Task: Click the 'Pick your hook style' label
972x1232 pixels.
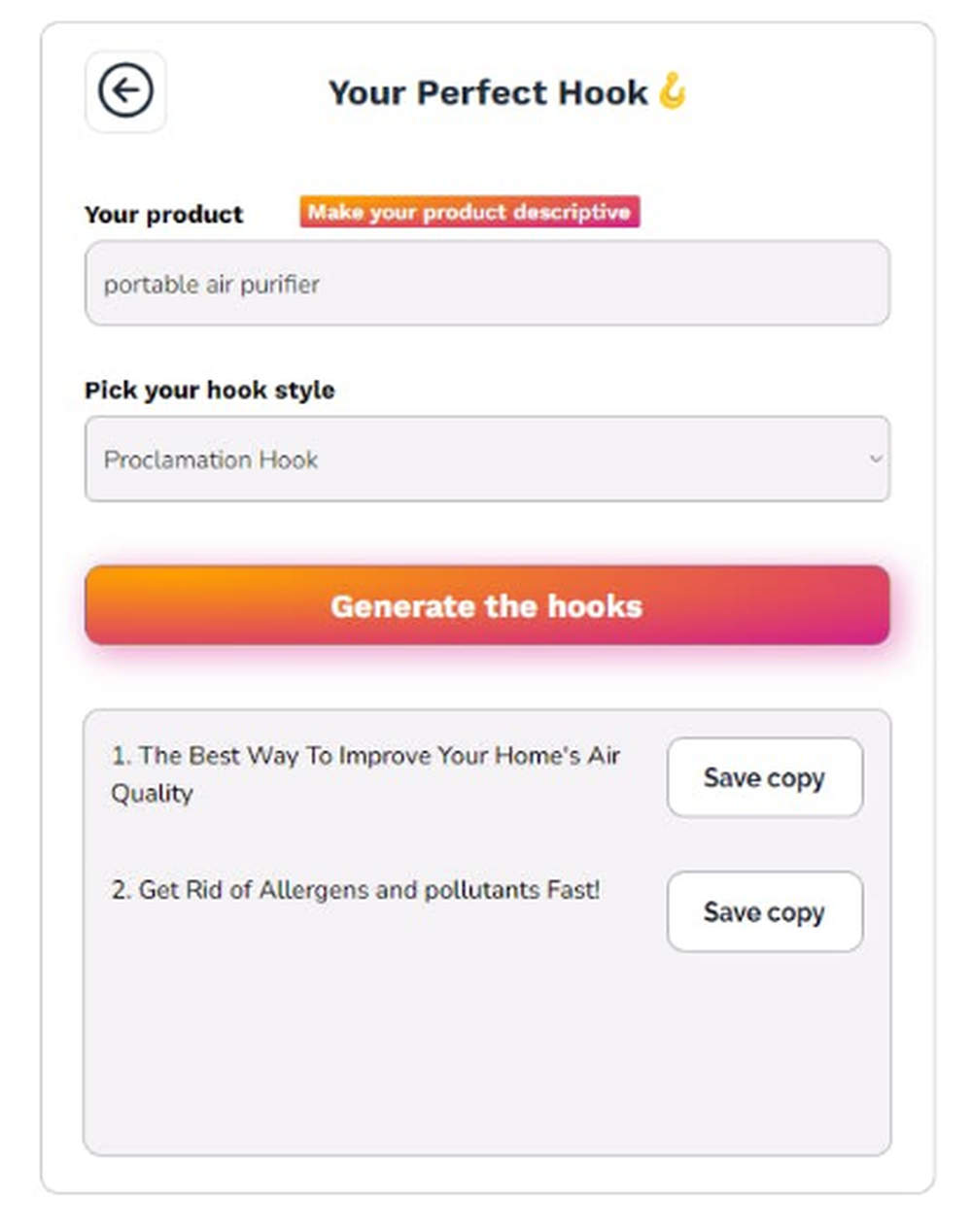Action: (210, 390)
